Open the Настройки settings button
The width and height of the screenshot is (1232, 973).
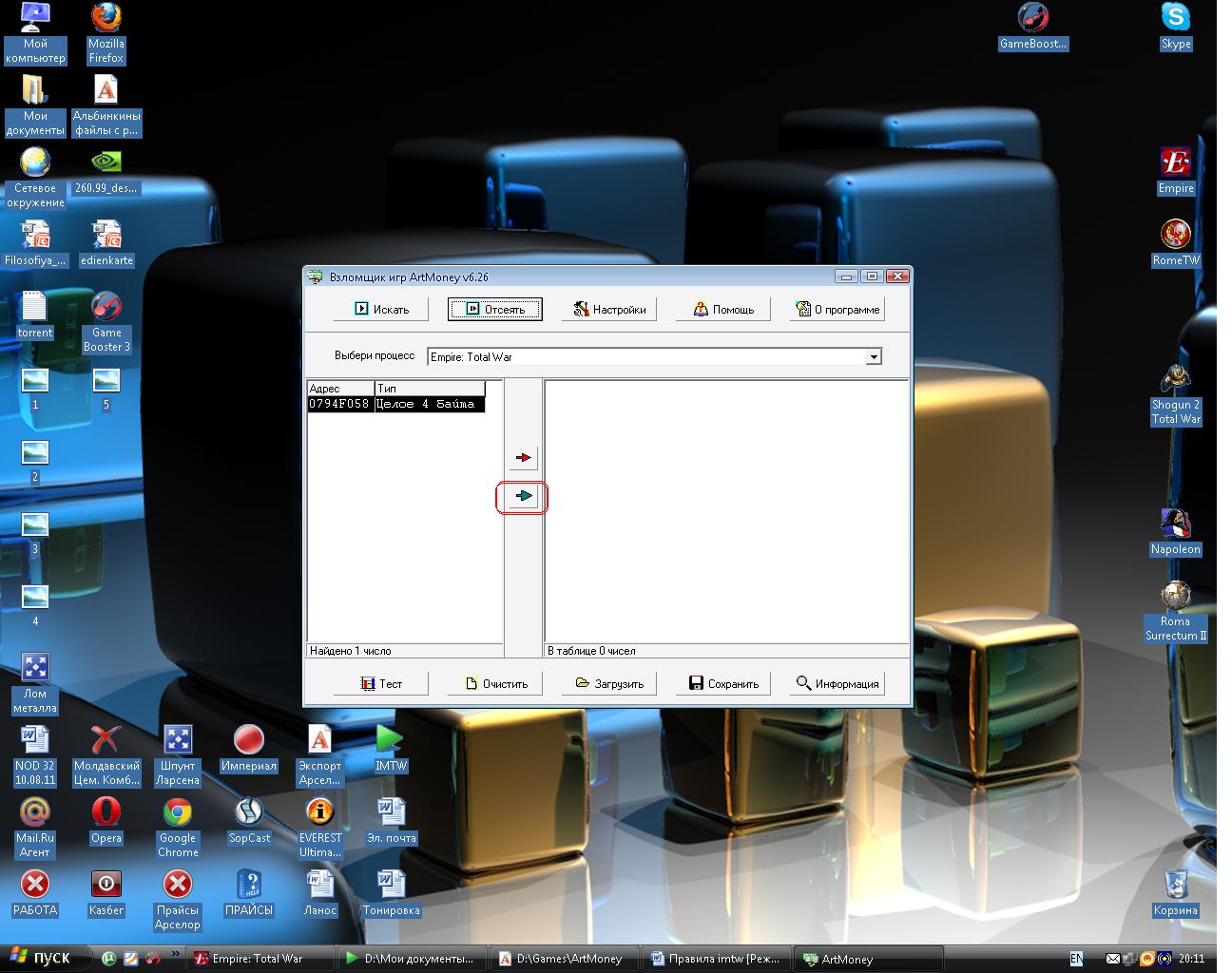click(609, 309)
